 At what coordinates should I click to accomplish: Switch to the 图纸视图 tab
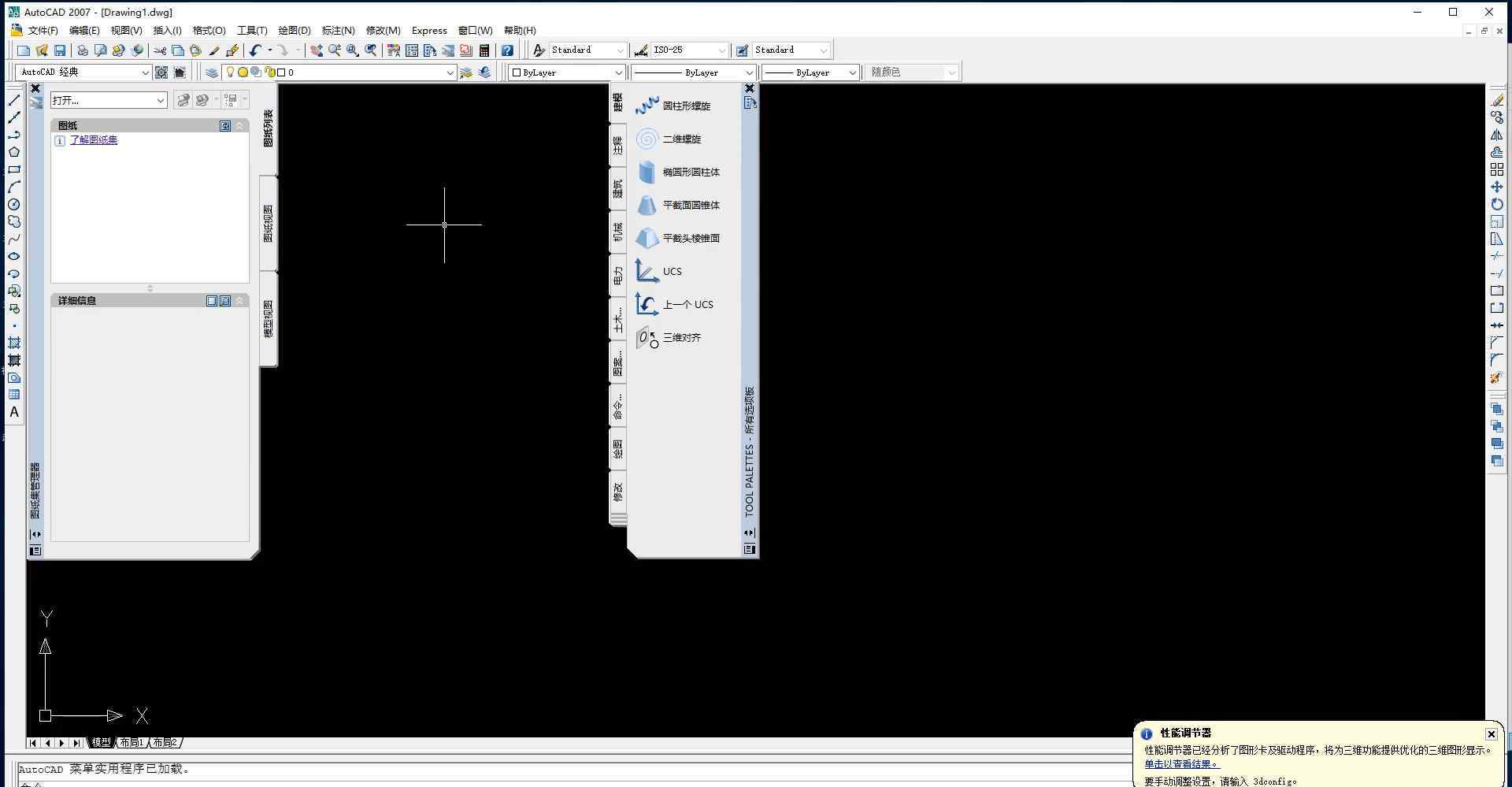(x=269, y=224)
